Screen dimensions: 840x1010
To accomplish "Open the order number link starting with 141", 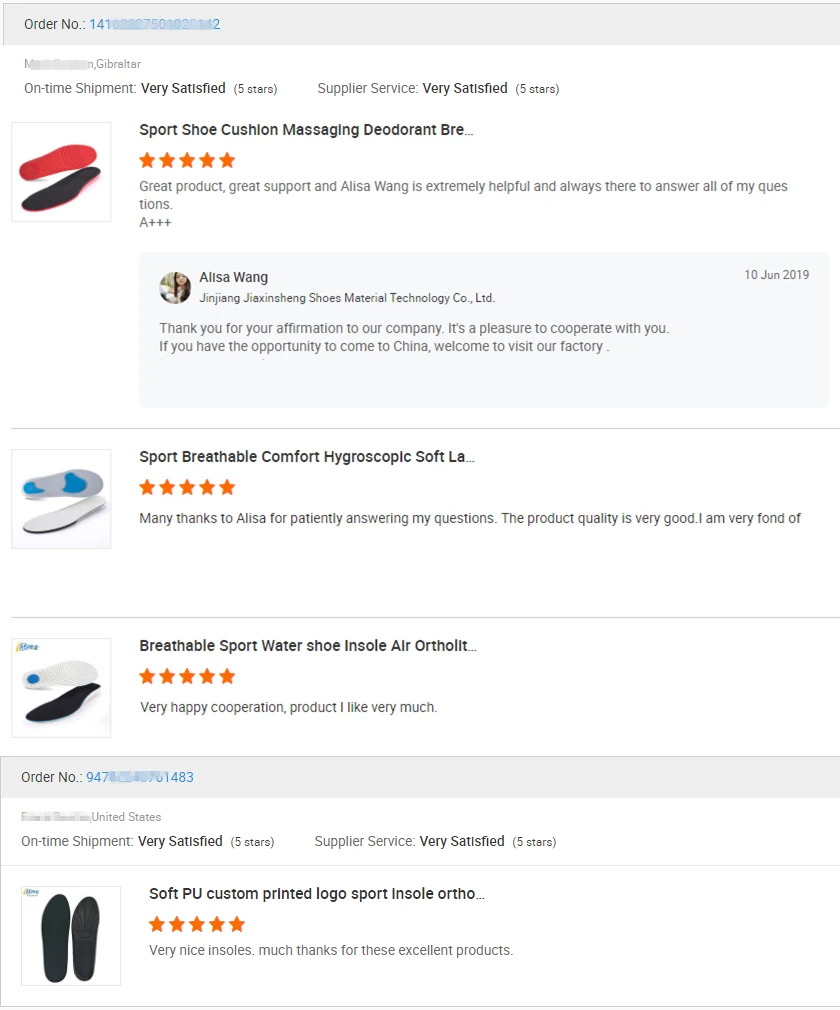I will coord(155,24).
